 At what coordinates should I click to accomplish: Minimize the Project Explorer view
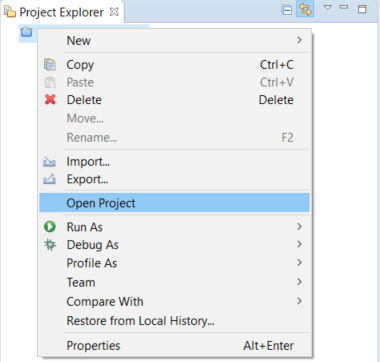344,7
